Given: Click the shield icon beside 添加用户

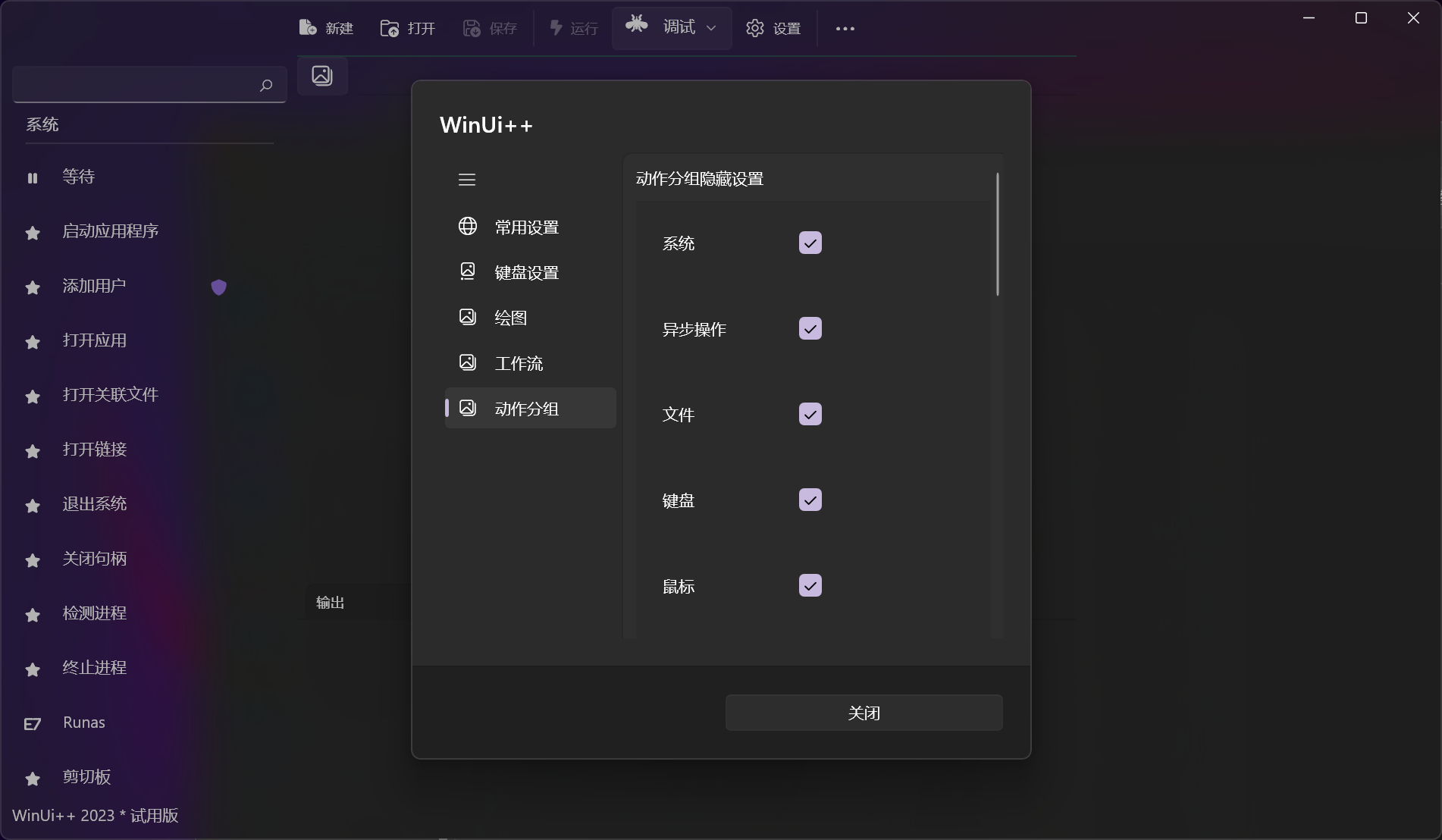Looking at the screenshot, I should pyautogui.click(x=219, y=287).
